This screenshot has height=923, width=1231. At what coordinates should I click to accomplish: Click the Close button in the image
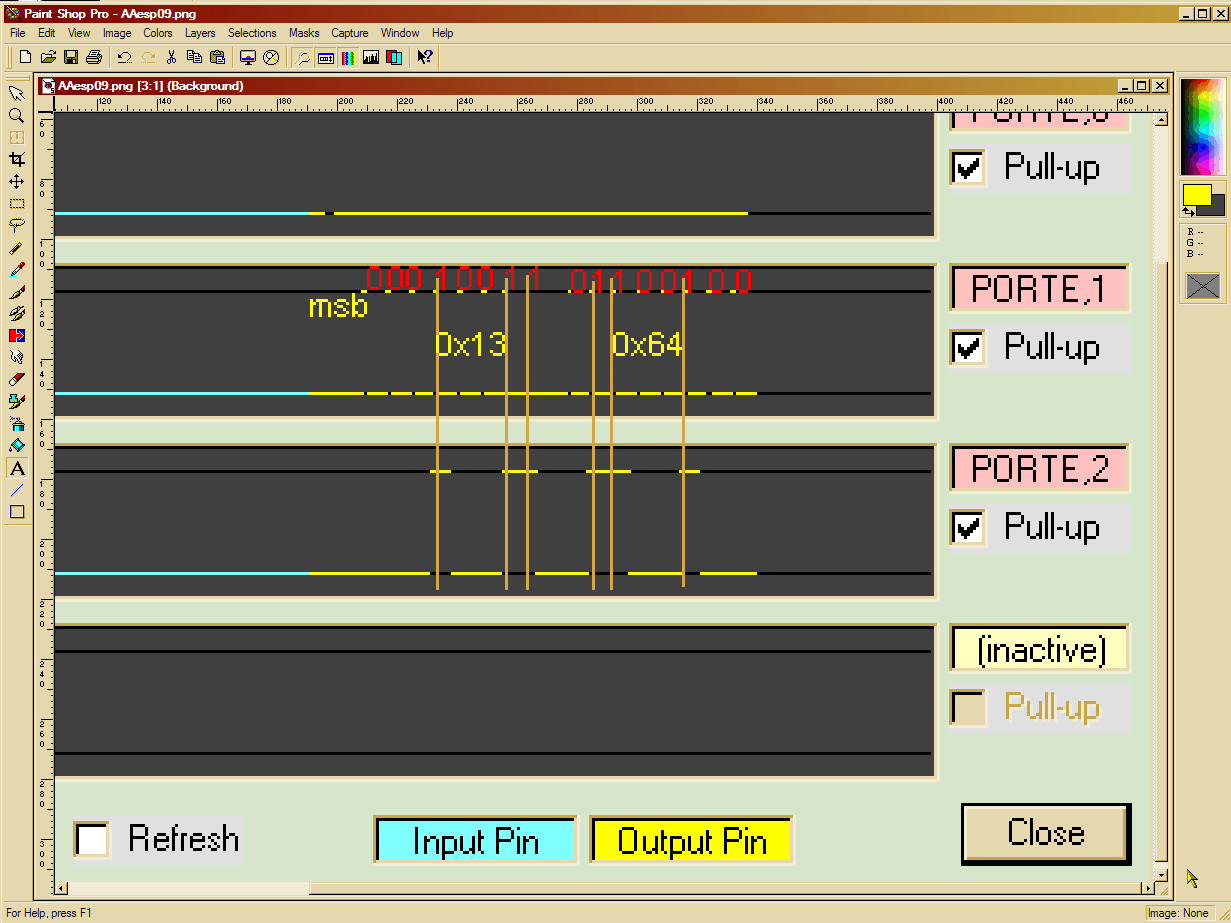click(1046, 833)
